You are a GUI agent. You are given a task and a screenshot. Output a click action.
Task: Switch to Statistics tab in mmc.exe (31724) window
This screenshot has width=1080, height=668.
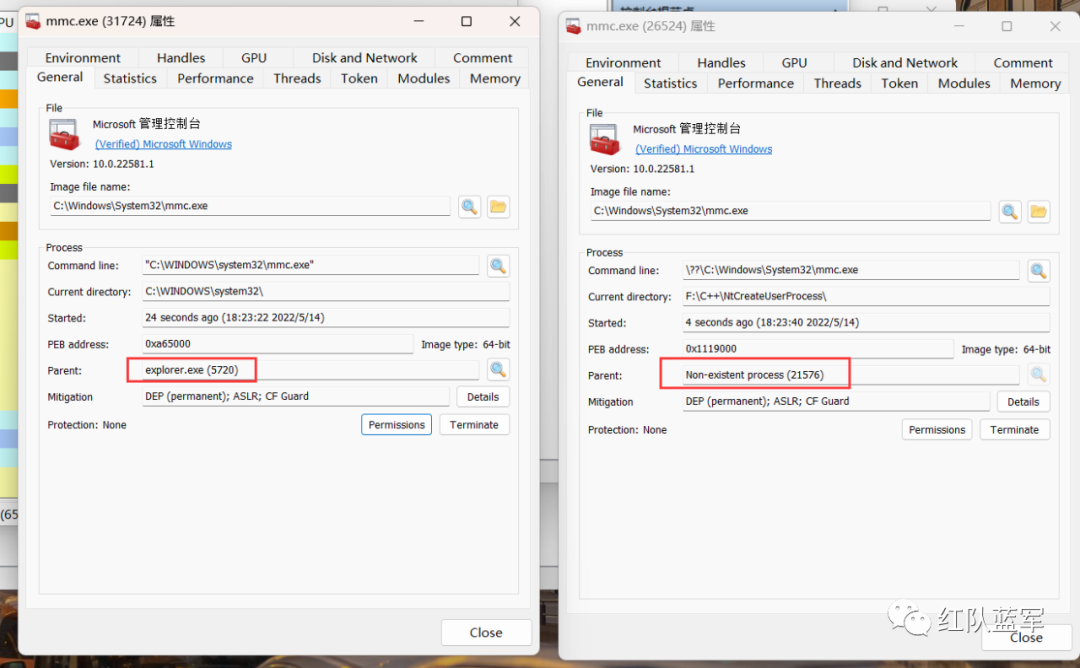coord(130,79)
